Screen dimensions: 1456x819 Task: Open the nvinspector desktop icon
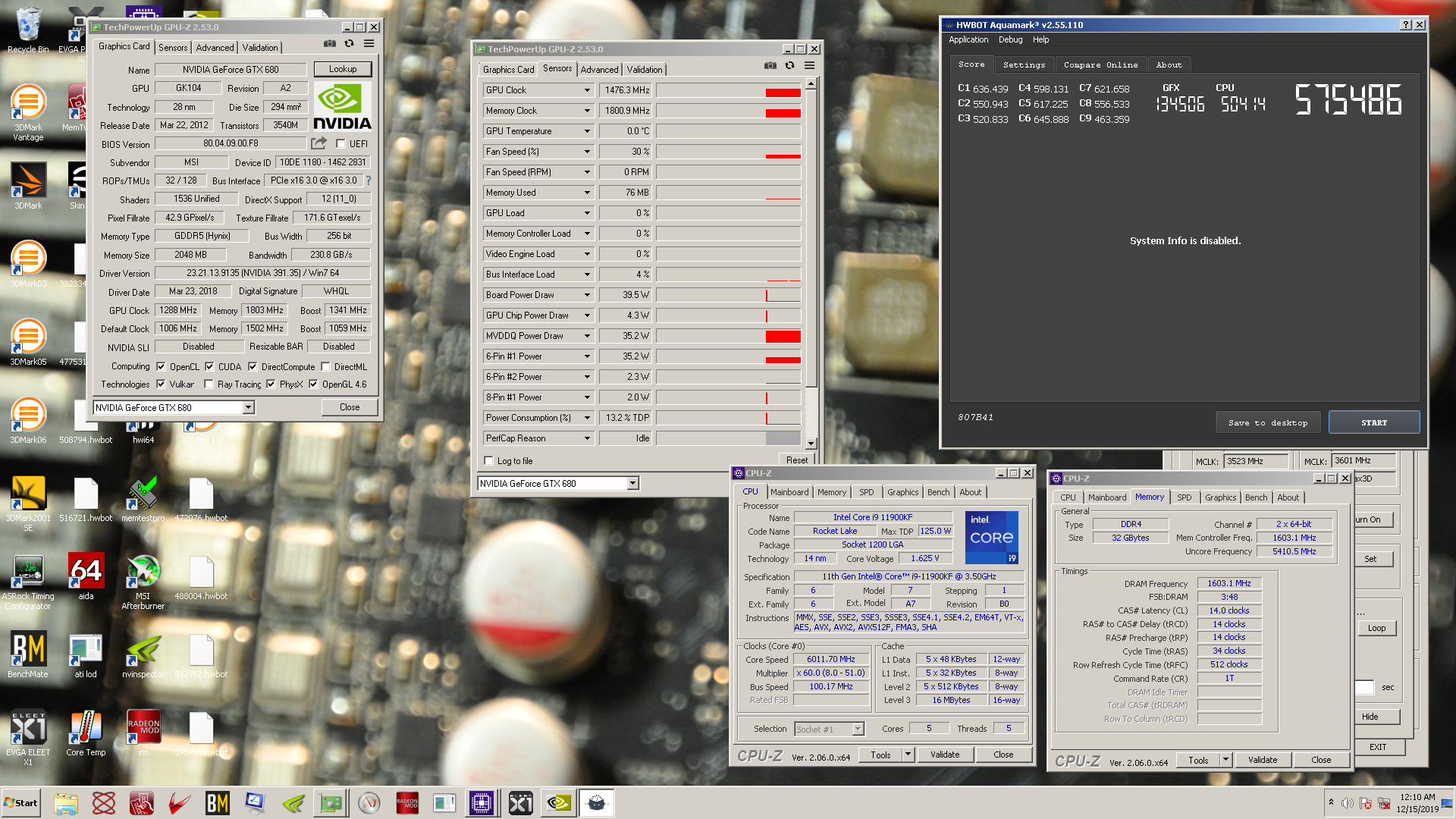(x=143, y=654)
